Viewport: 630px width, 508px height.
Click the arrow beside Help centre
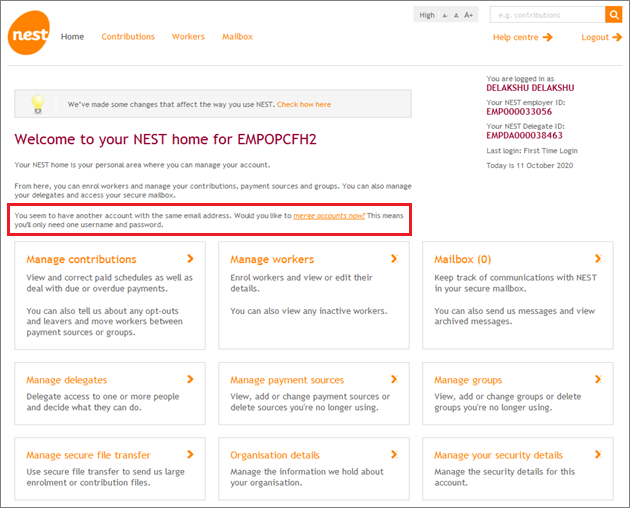point(547,37)
